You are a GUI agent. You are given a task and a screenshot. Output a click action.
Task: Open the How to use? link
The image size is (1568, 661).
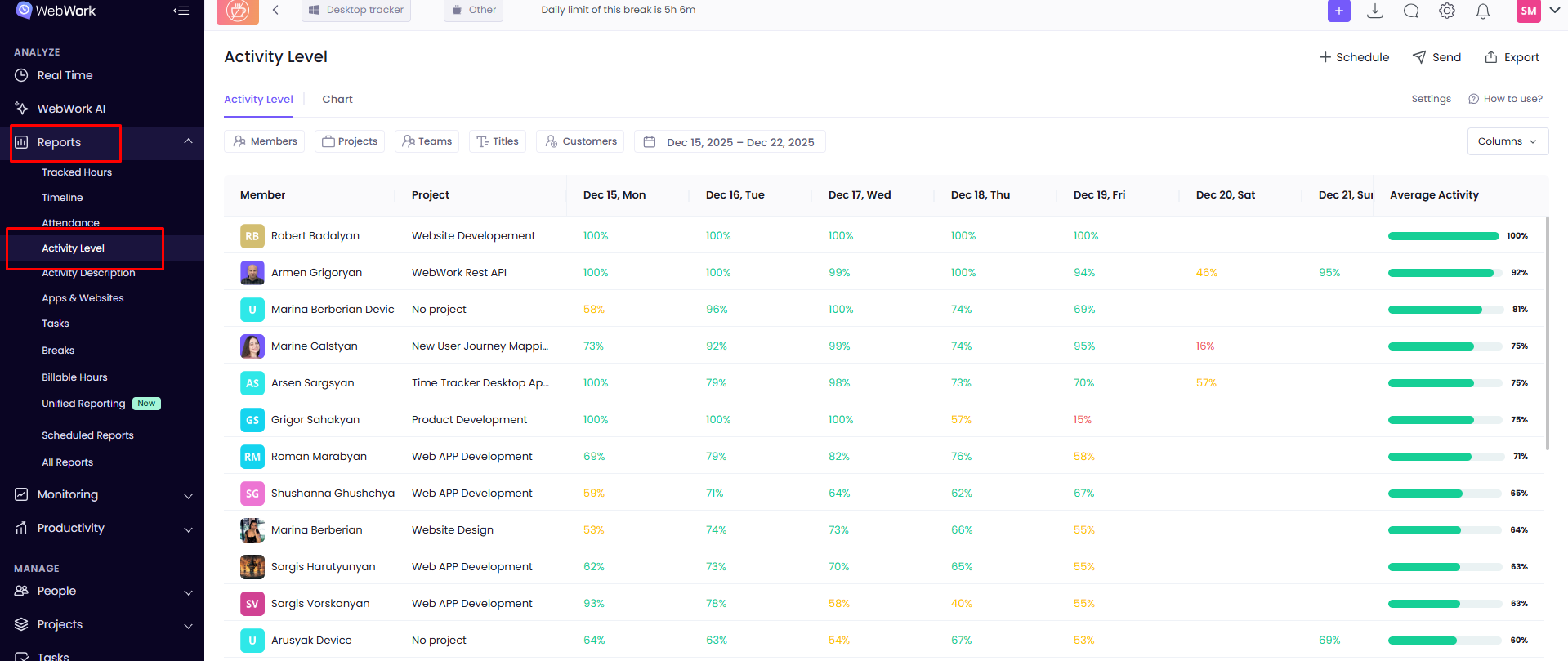tap(1505, 99)
